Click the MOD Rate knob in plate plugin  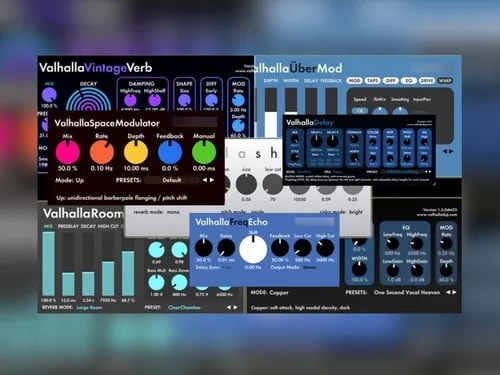click(x=446, y=243)
